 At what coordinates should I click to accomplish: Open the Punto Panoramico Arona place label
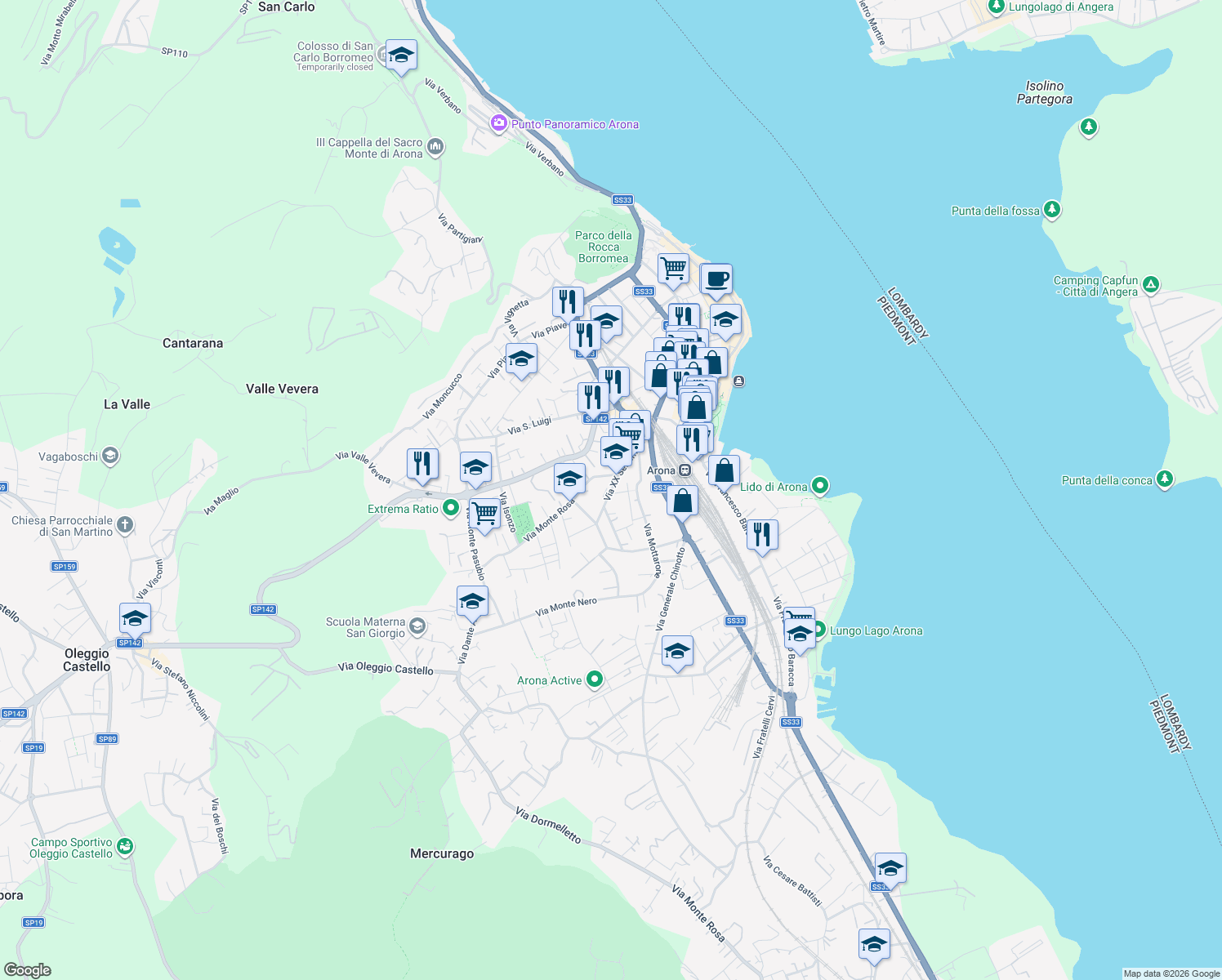coord(574,124)
